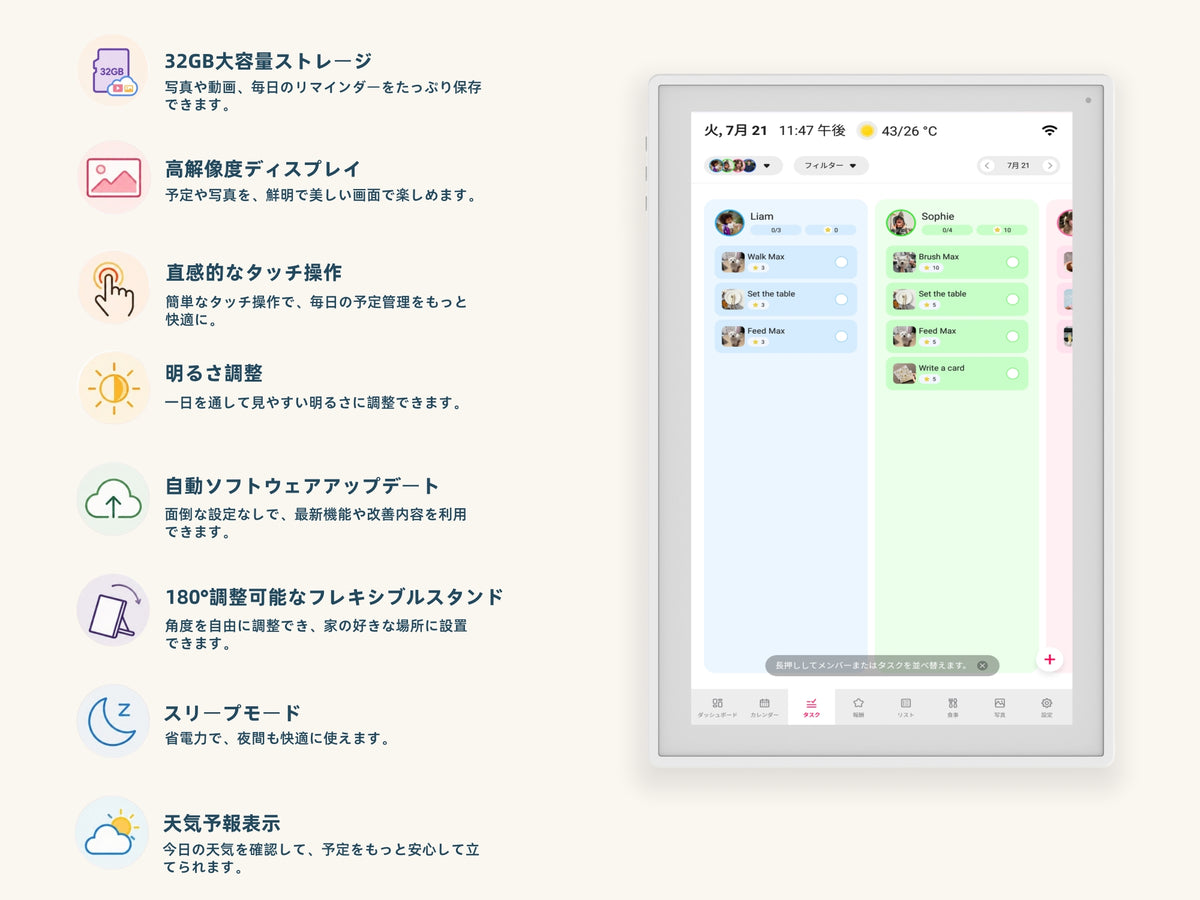Tap the Wi-Fi status icon
This screenshot has width=1200, height=900.
pyautogui.click(x=1049, y=131)
